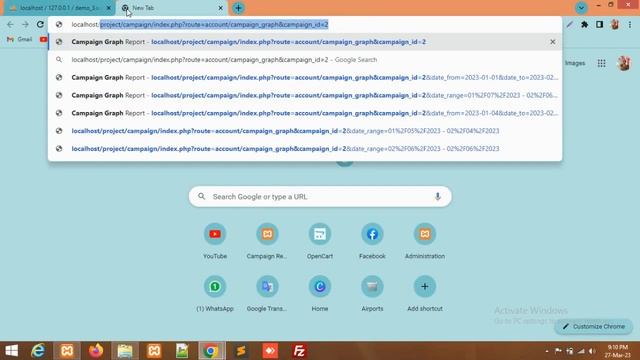Open the Facebook shortcut
The height and width of the screenshot is (360, 640).
[x=372, y=241]
